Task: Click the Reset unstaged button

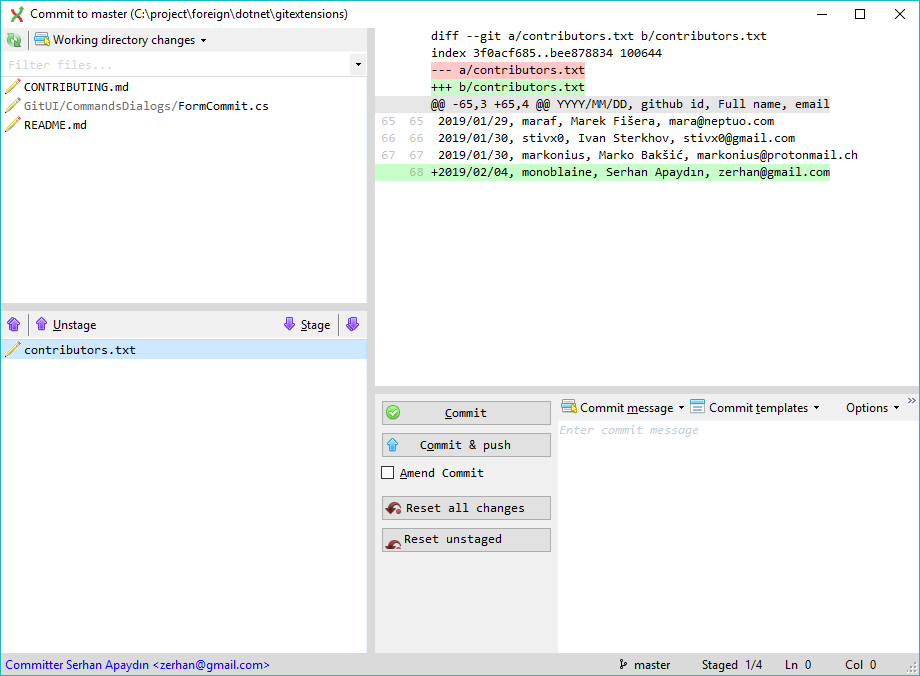Action: [x=465, y=539]
